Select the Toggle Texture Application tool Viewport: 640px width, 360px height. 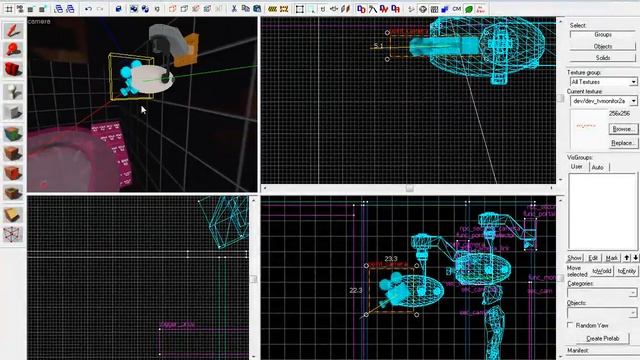click(x=13, y=133)
